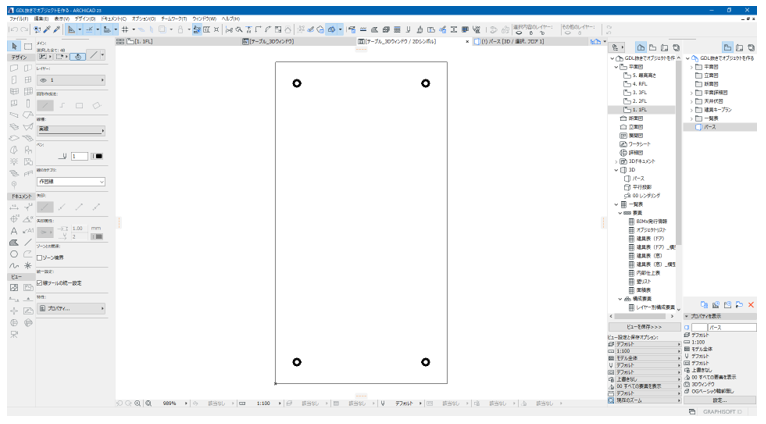Open View Map in the navigator
Viewport: 766px width, 424px height.
[653, 47]
